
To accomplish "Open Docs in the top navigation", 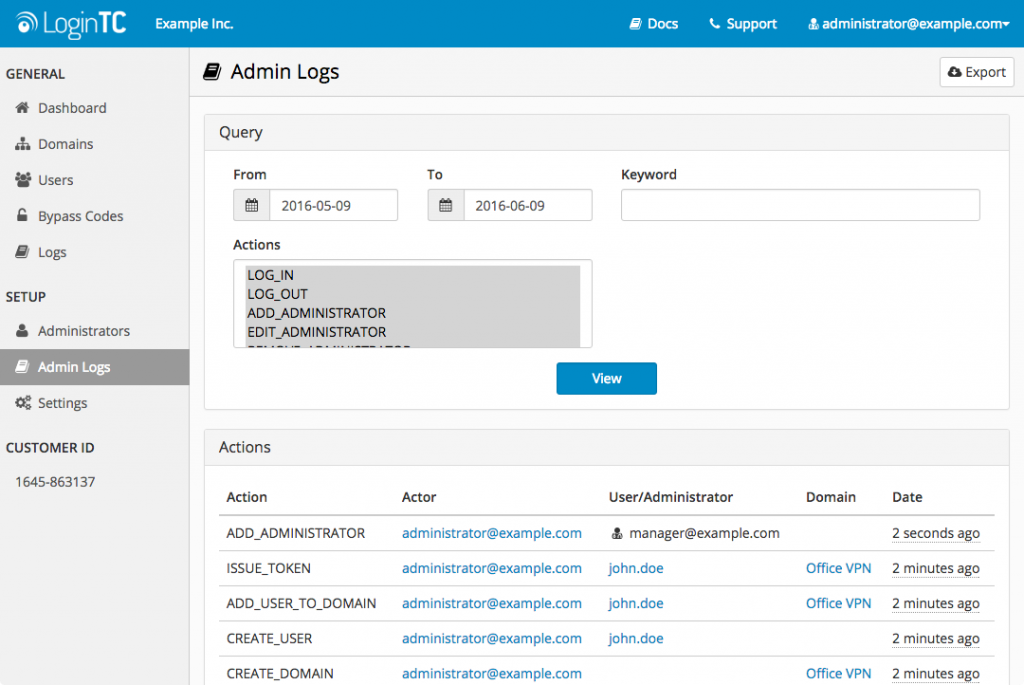I will click(x=653, y=24).
